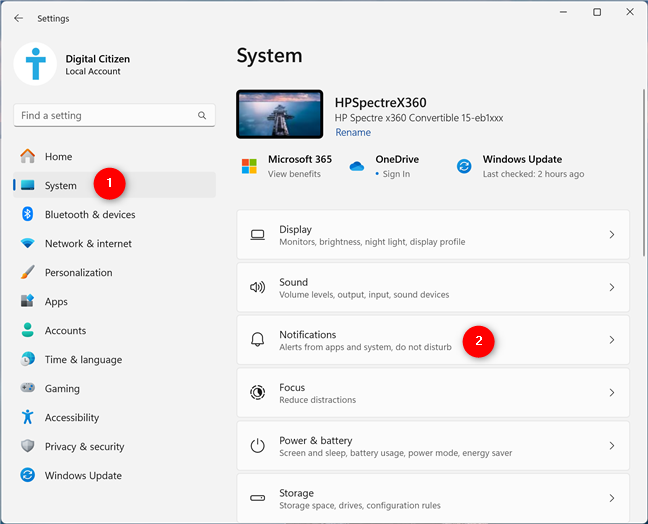The height and width of the screenshot is (524, 648).
Task: Click 'Screen and sleep, battery usage' description
Action: point(395,453)
